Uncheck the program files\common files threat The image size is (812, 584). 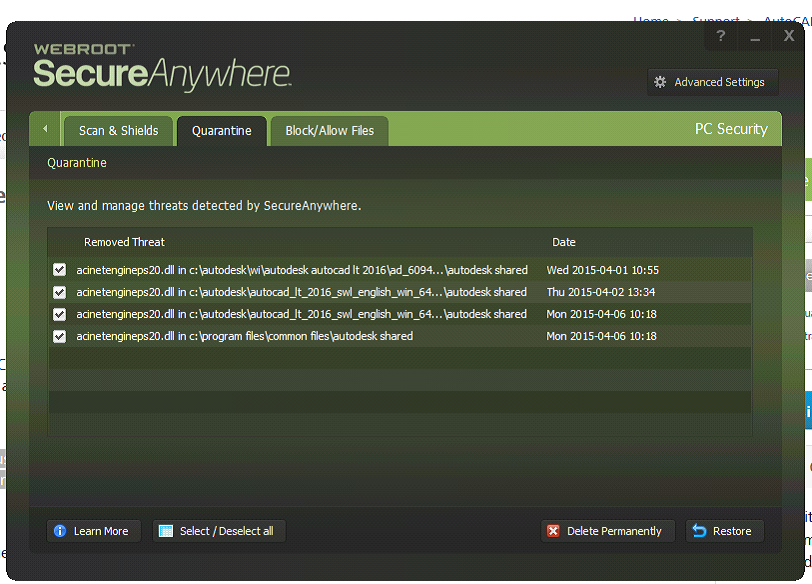pyautogui.click(x=60, y=337)
